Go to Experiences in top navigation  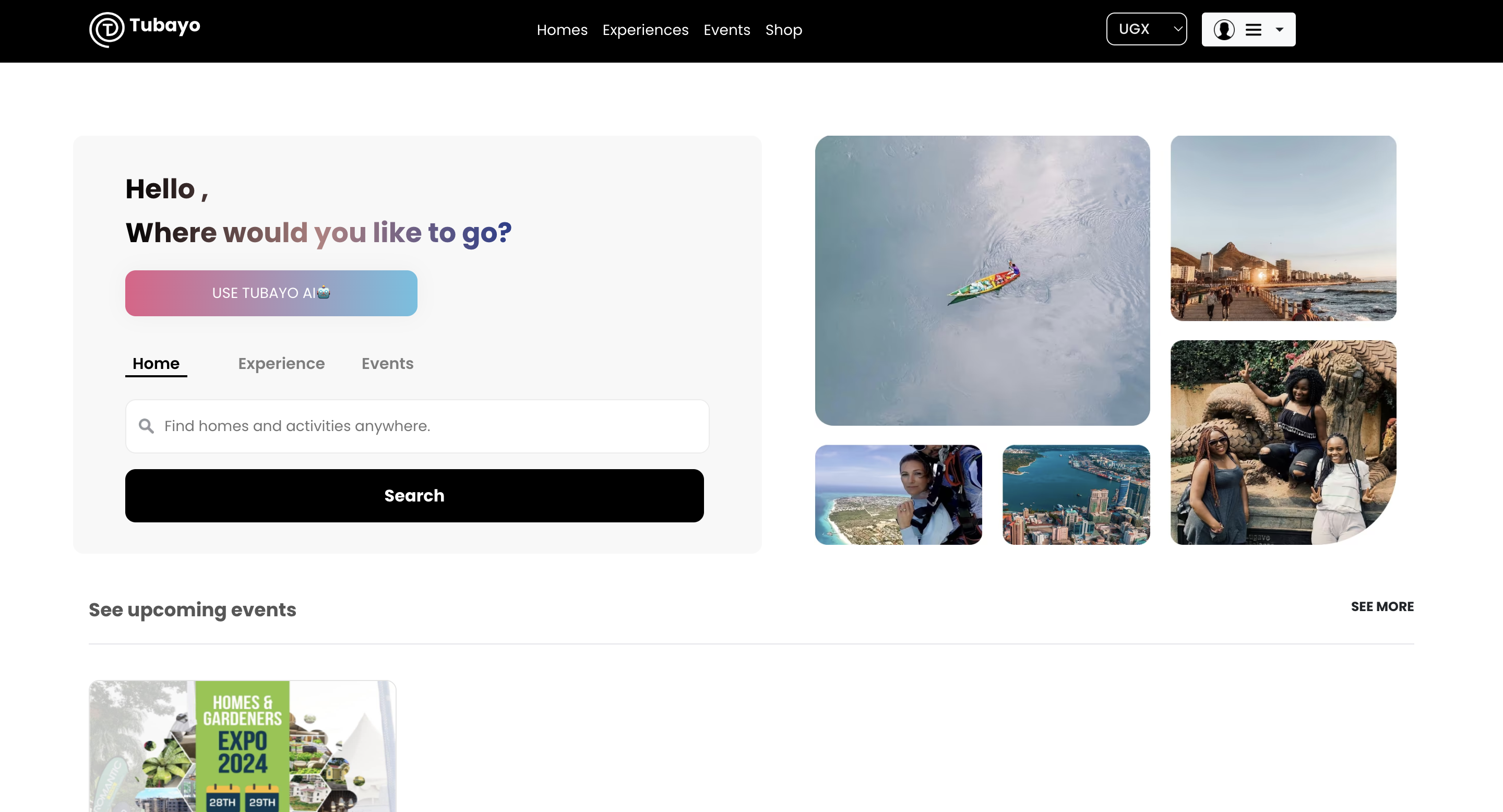click(646, 30)
